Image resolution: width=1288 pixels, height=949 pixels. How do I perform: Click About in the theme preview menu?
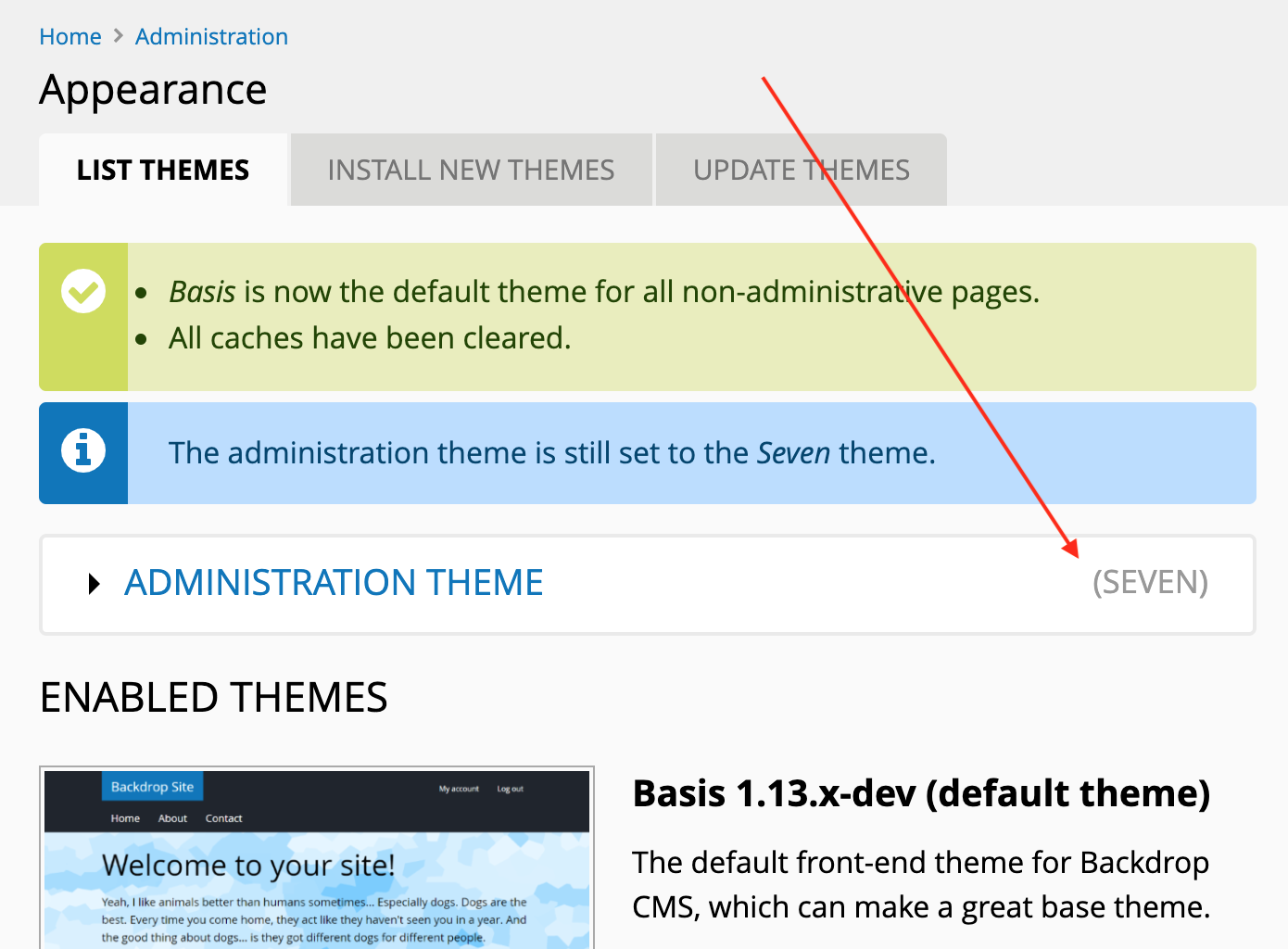click(x=172, y=818)
